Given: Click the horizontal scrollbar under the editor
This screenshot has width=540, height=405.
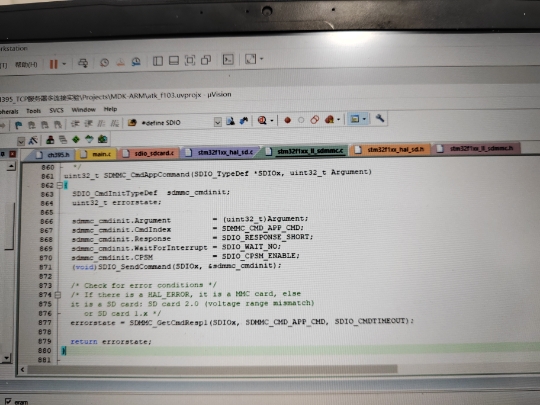Looking at the screenshot, I should pyautogui.click(x=212, y=369).
